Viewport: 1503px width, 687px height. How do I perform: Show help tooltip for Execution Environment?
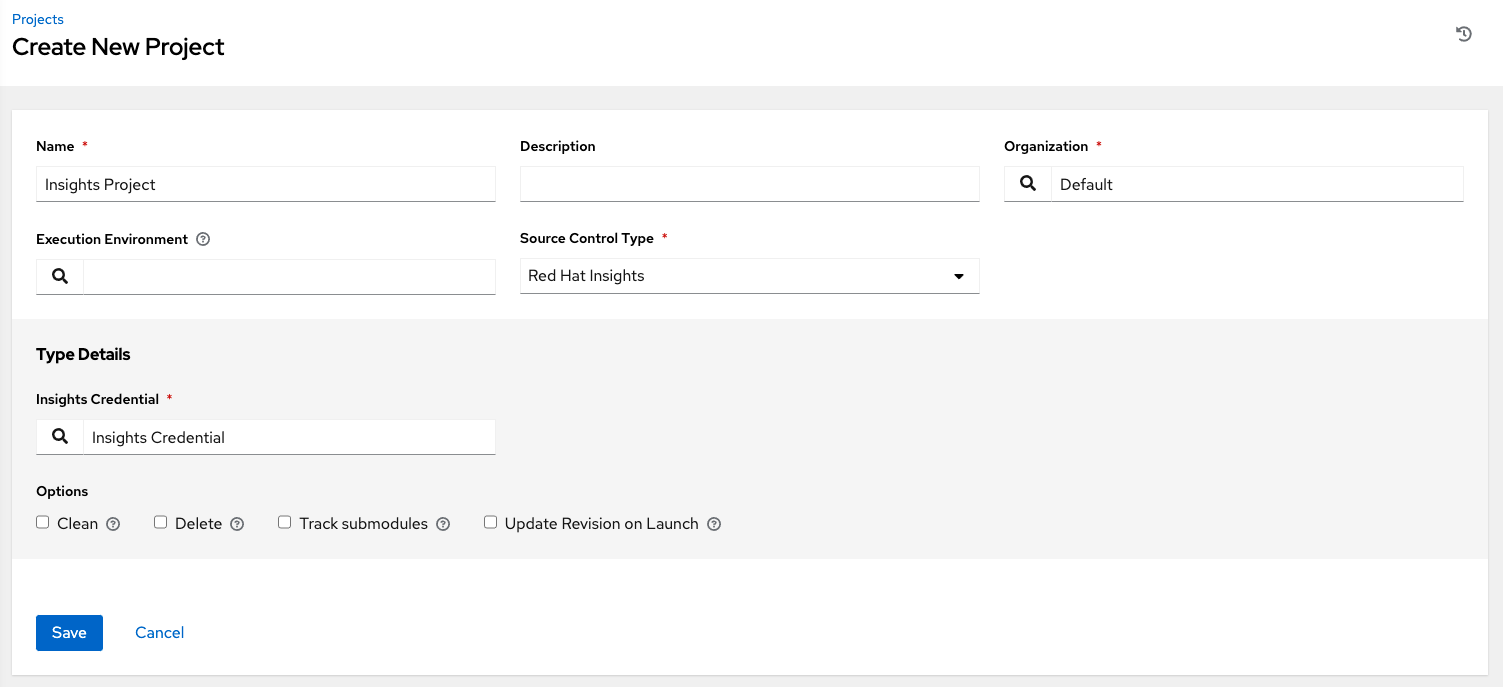[x=203, y=239]
